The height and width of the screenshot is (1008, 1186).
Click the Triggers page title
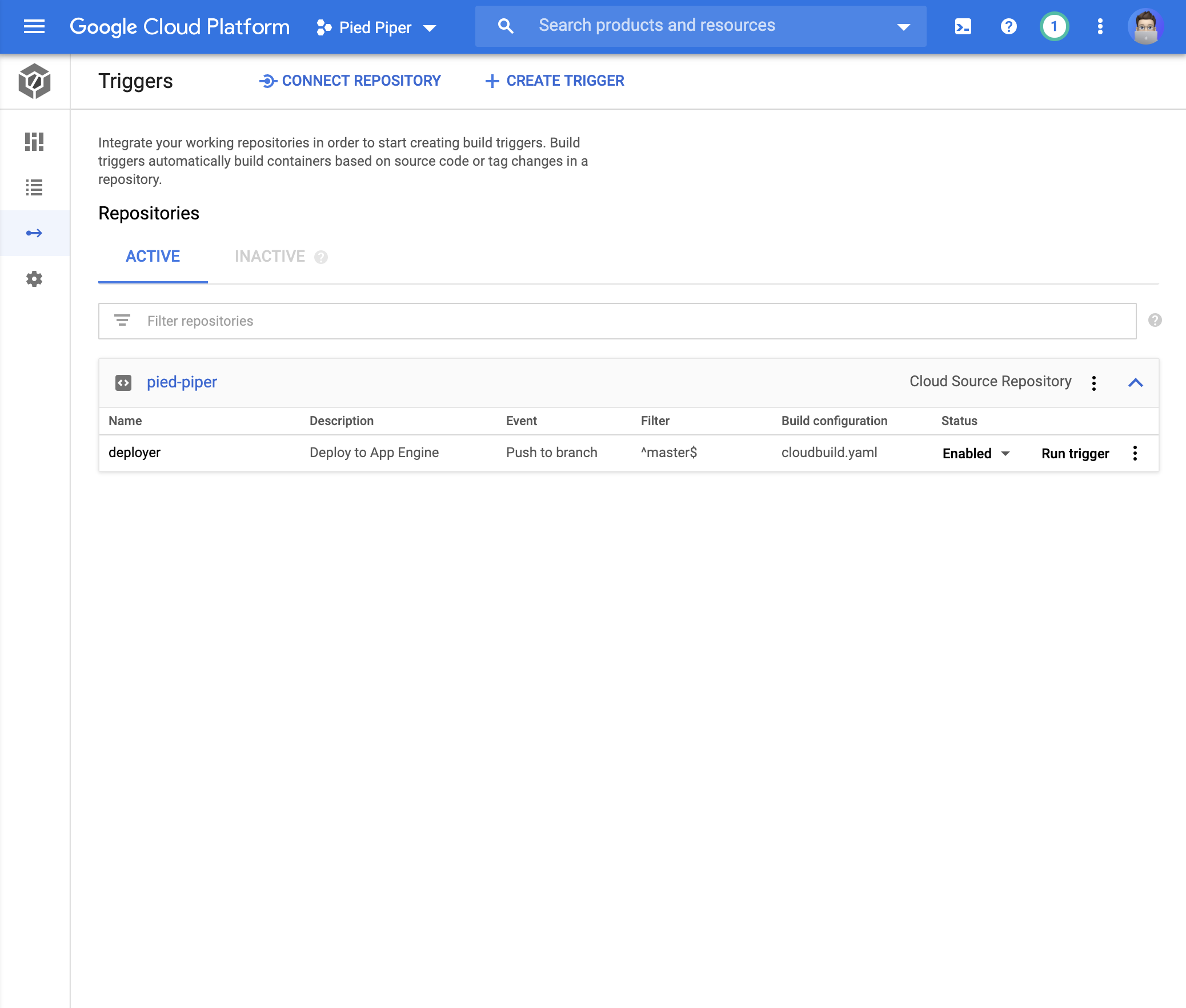[135, 81]
